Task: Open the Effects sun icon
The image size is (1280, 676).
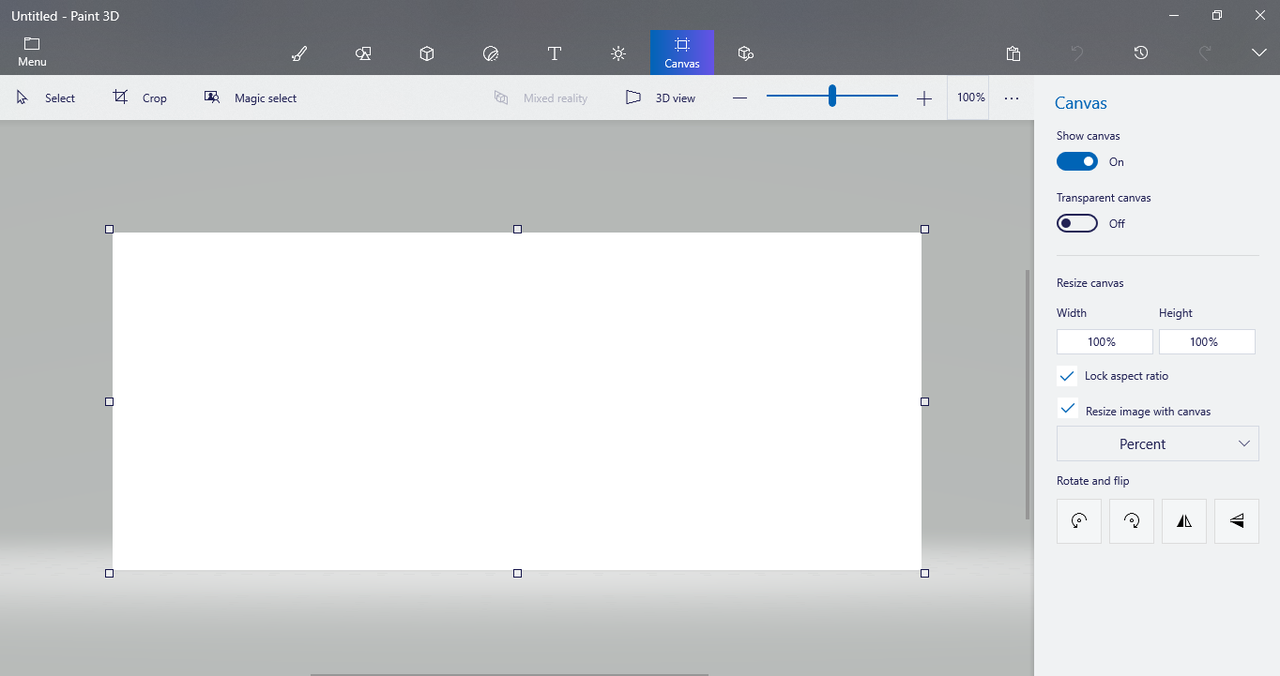Action: pyautogui.click(x=618, y=53)
